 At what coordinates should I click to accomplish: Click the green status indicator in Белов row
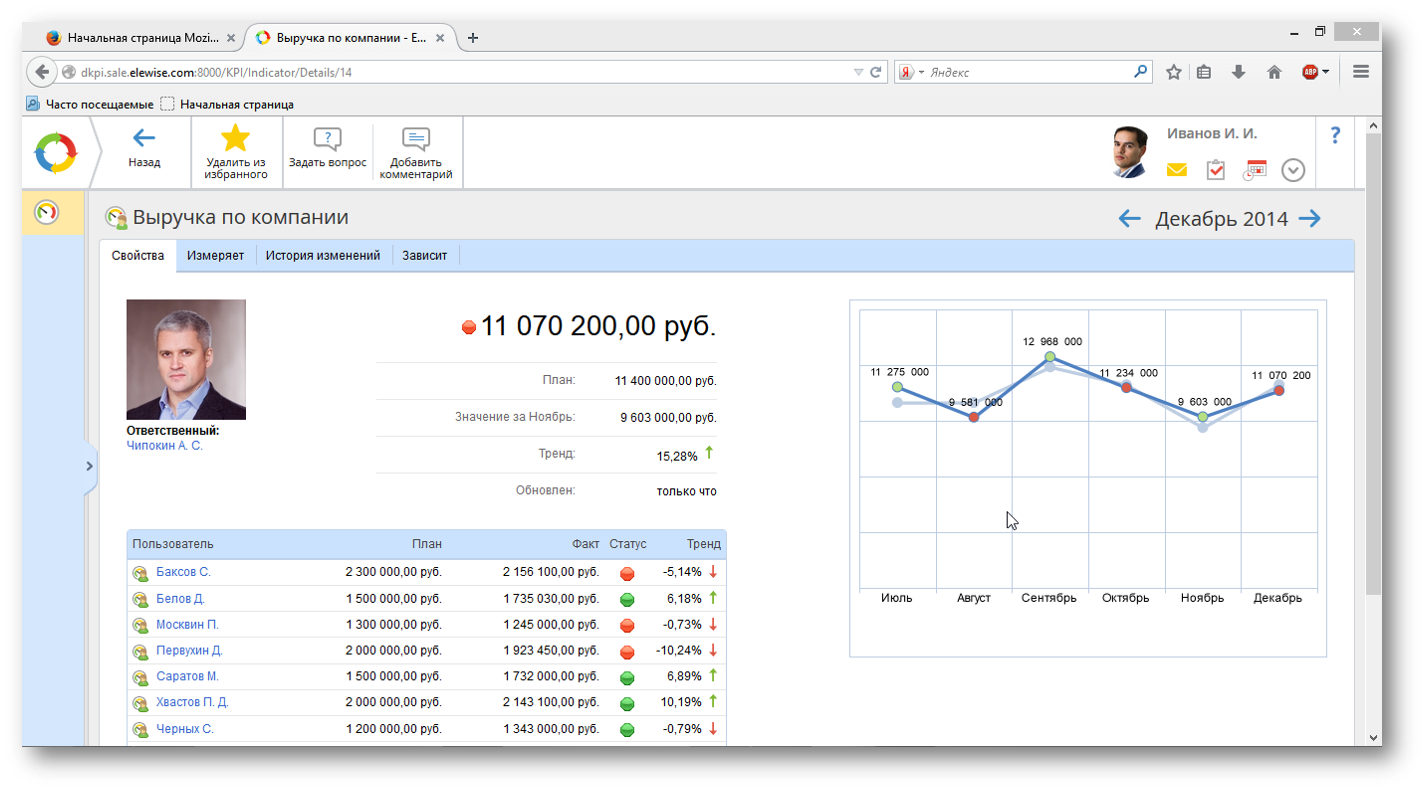[627, 599]
